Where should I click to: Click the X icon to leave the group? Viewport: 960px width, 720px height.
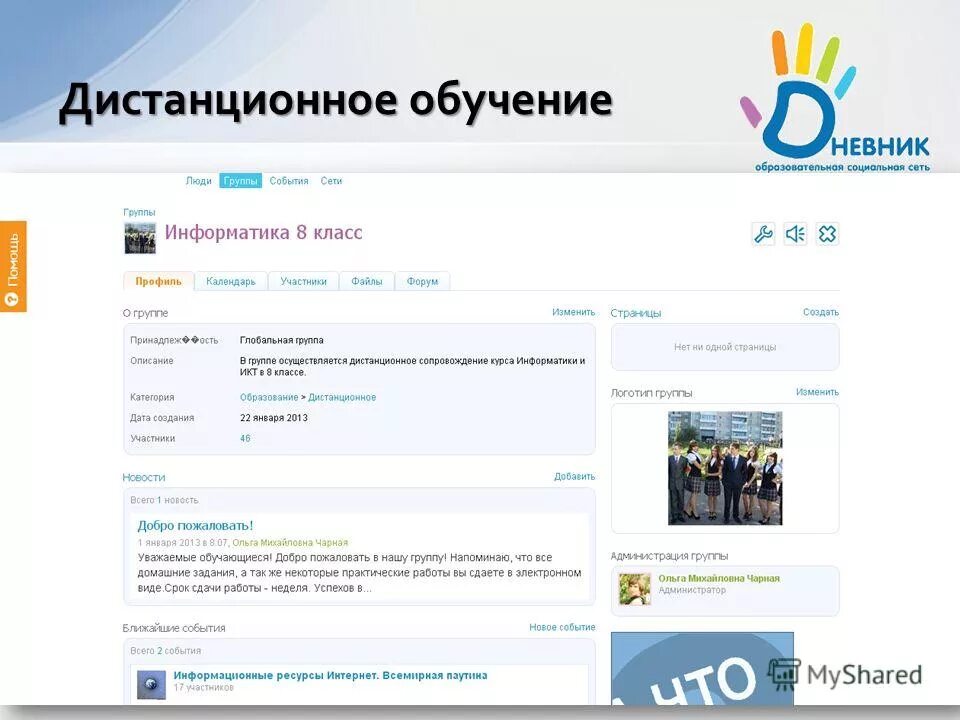pyautogui.click(x=827, y=233)
